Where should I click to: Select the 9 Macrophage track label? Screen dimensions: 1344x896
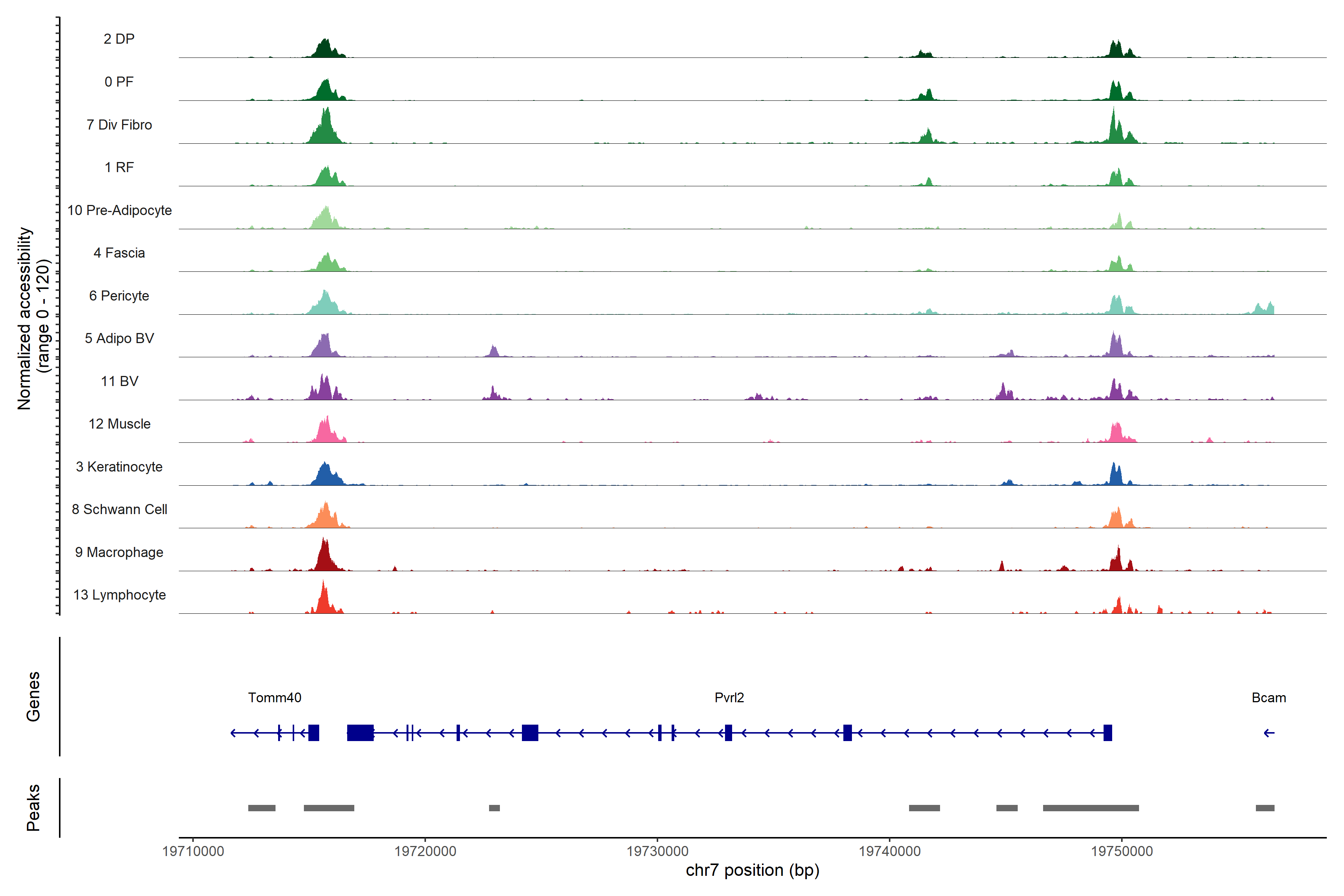119,553
